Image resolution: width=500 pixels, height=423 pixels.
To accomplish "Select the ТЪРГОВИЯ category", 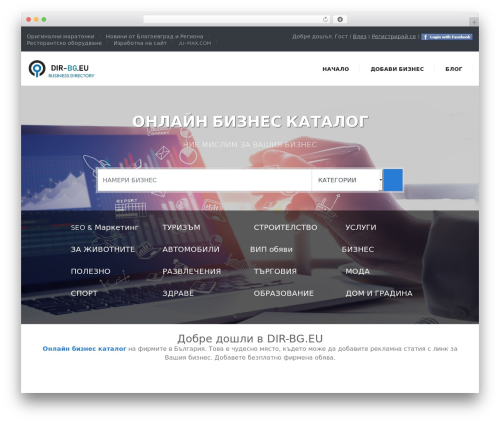I will pyautogui.click(x=275, y=271).
